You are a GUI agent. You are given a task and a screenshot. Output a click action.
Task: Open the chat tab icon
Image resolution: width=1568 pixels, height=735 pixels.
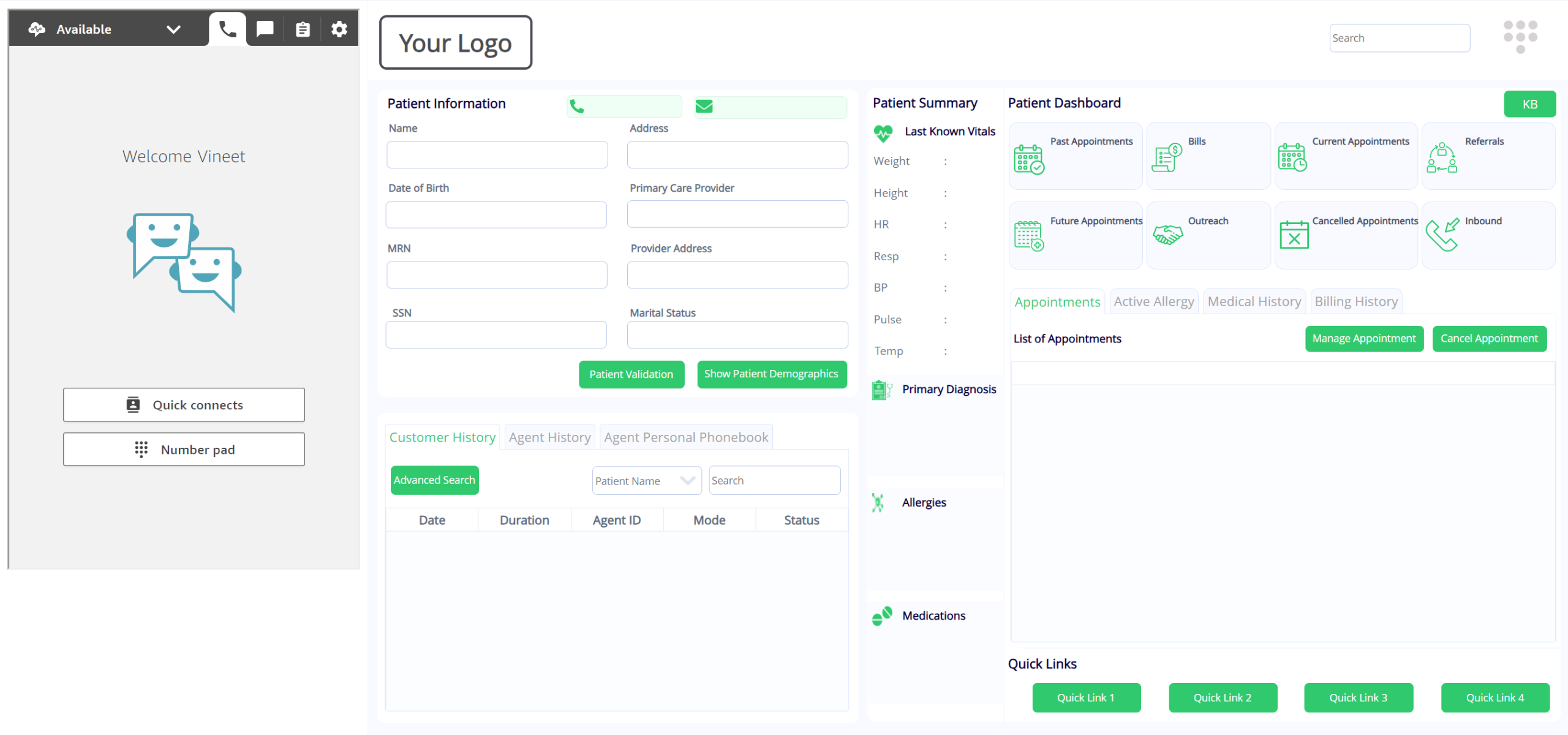(x=265, y=29)
